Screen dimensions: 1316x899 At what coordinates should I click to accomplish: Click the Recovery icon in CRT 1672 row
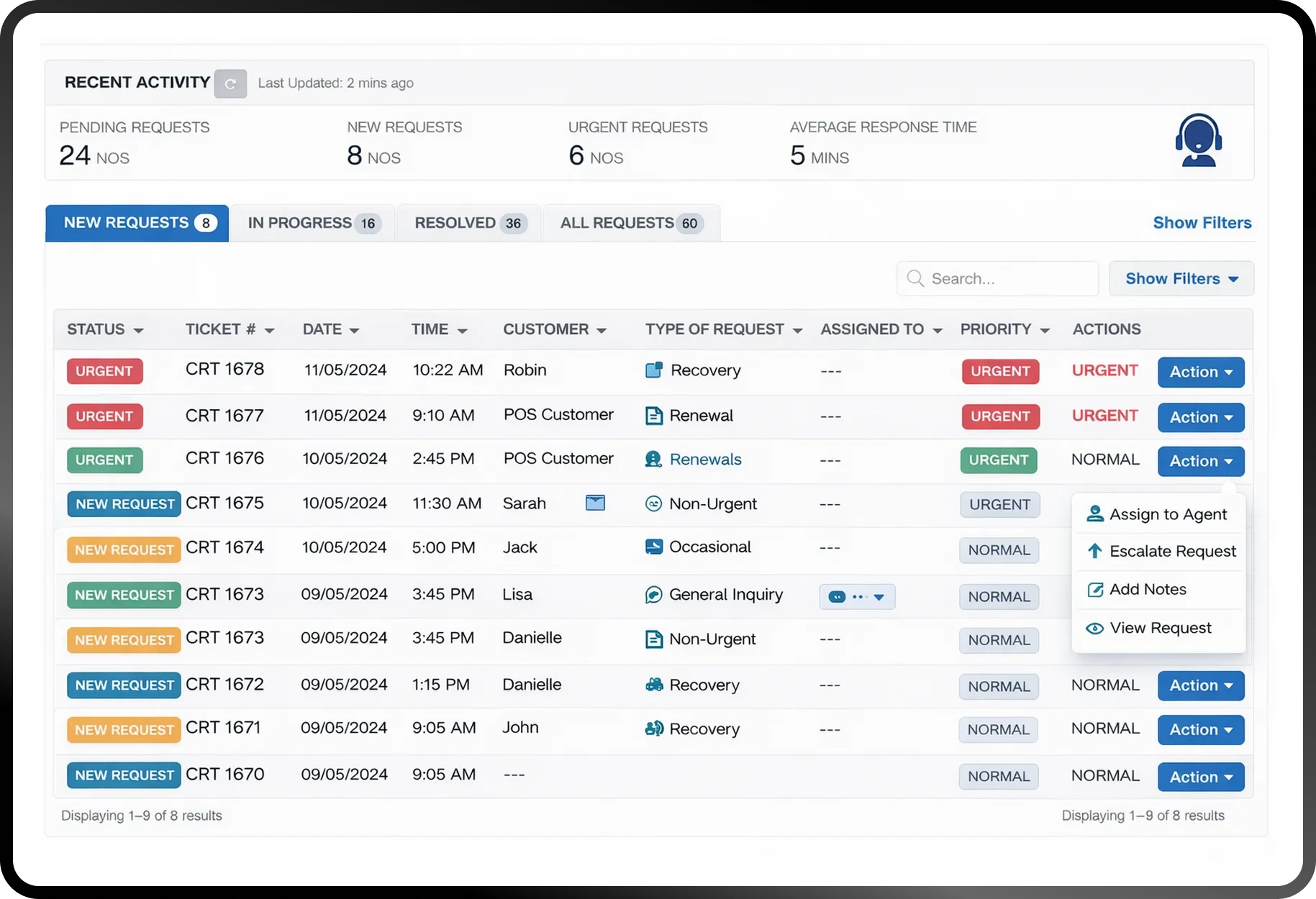click(654, 685)
